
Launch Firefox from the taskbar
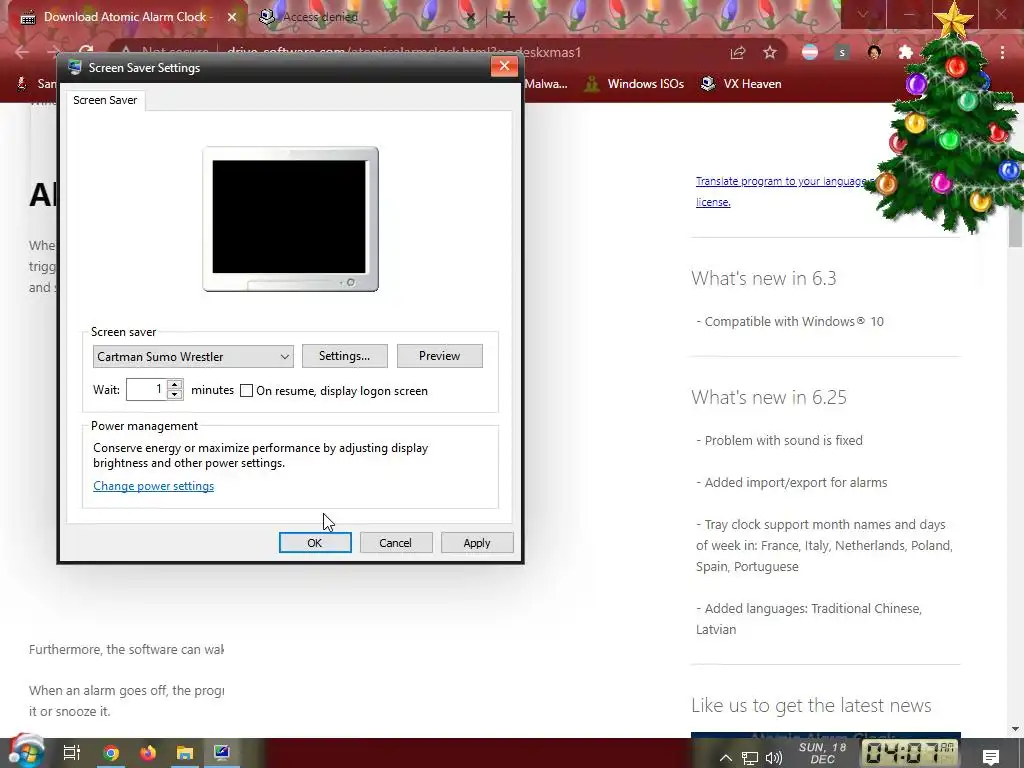(x=148, y=753)
